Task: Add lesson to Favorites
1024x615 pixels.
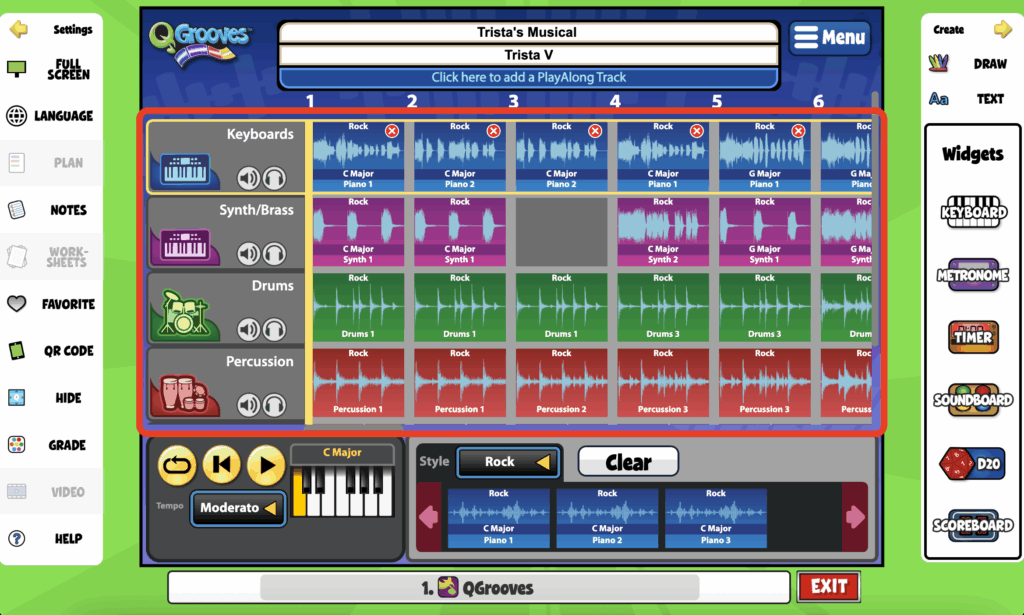Action: coord(52,304)
